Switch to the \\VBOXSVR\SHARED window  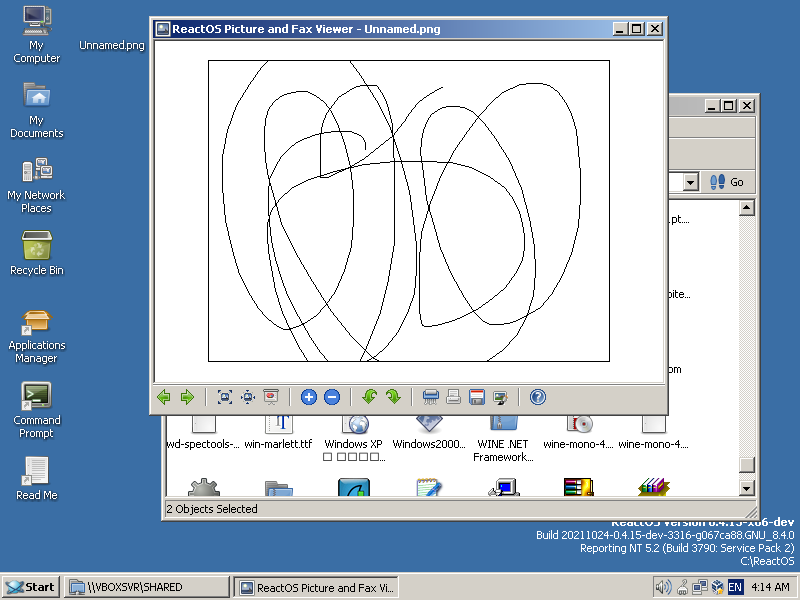(145, 587)
